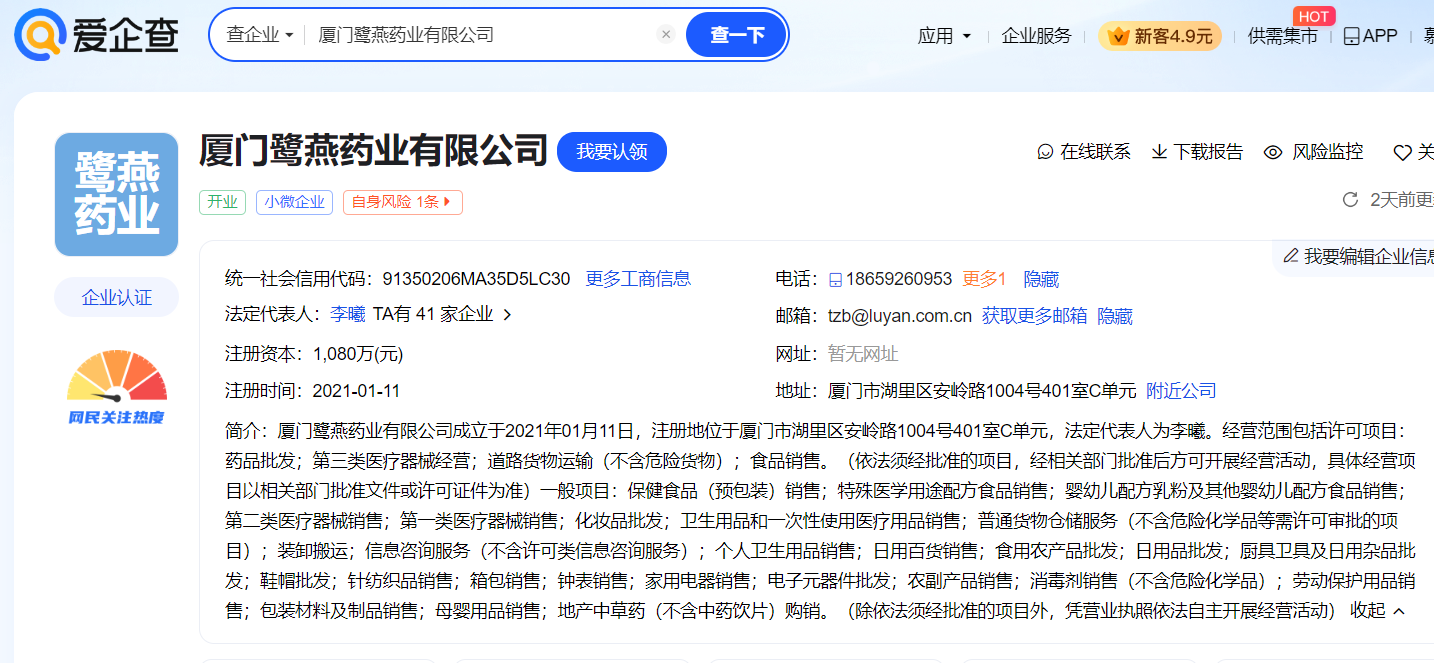The image size is (1434, 663).
Task: Open 更多工商信息 link
Action: point(638,279)
